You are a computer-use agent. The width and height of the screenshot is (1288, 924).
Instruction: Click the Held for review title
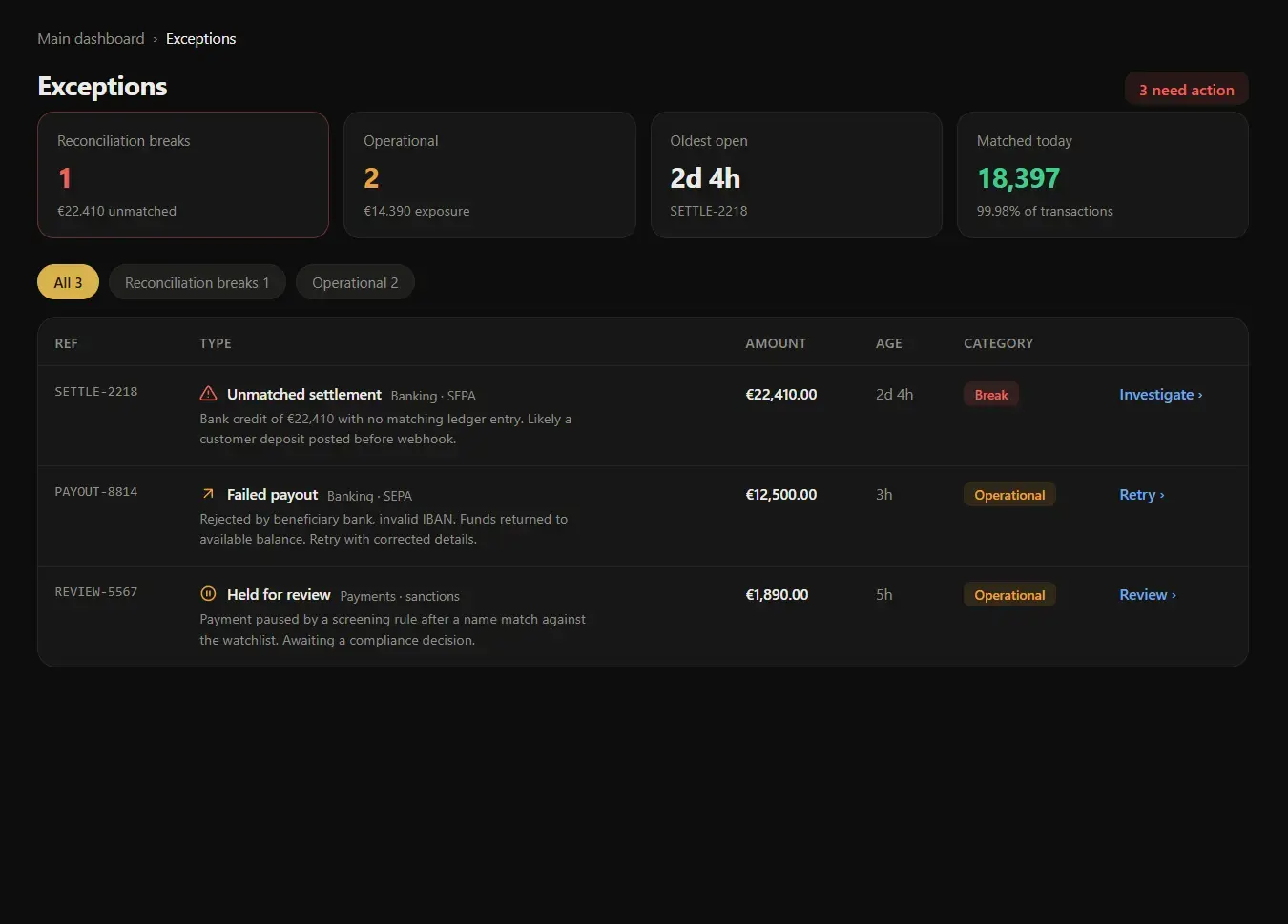279,595
